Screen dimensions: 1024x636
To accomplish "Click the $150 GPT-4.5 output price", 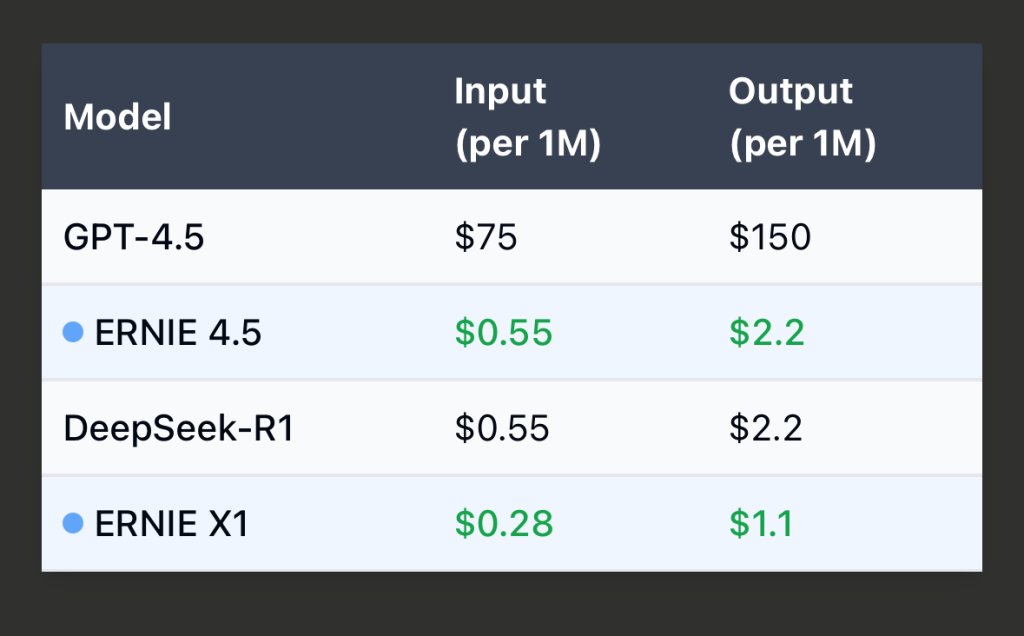I will coord(770,237).
